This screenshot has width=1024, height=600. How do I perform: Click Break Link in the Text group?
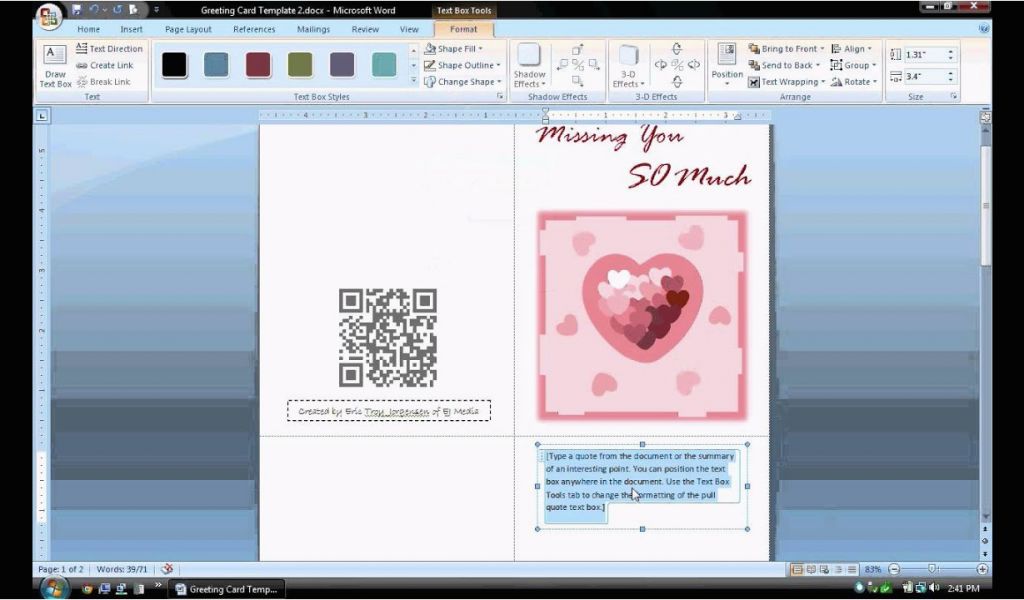pos(103,82)
